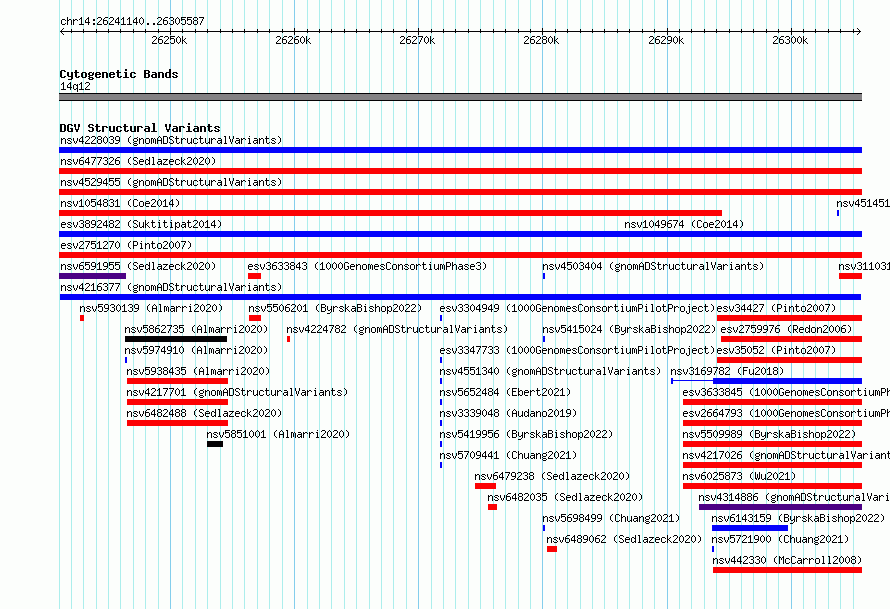890x609 pixels.
Task: Select the blue bar of nsv4228039
Action: point(460,150)
